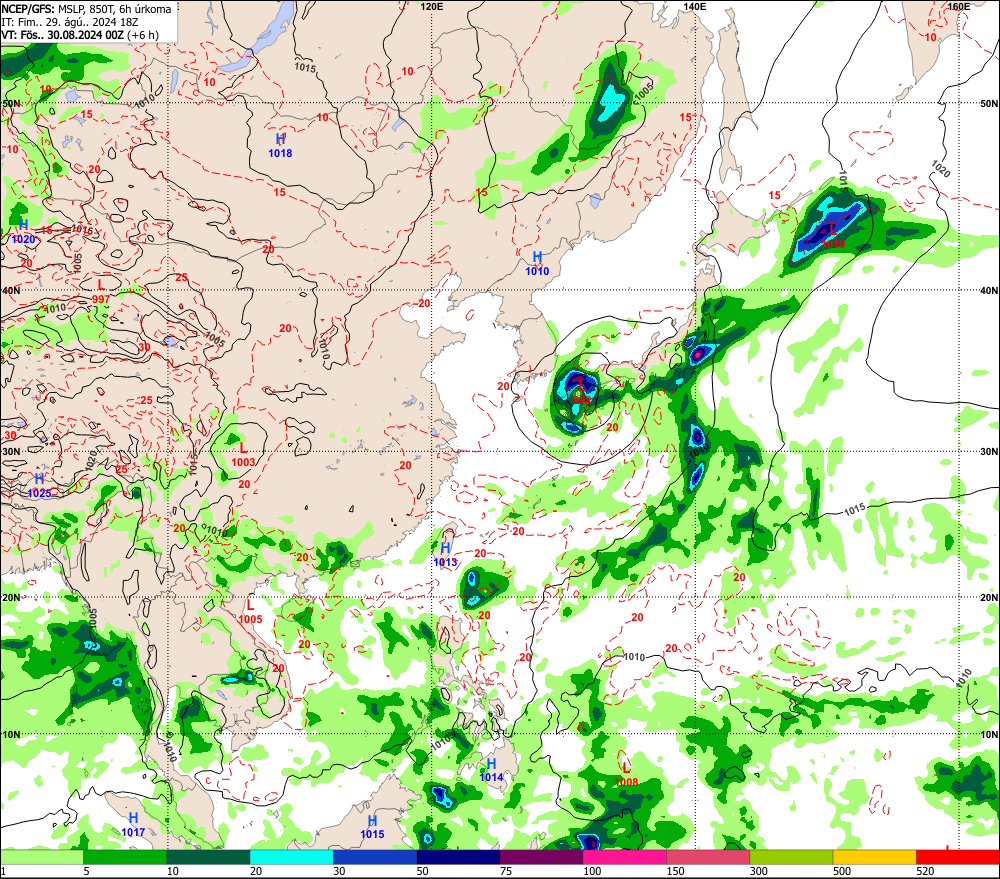
Task: Click the right-side 20N latitude label
Action: point(989,598)
